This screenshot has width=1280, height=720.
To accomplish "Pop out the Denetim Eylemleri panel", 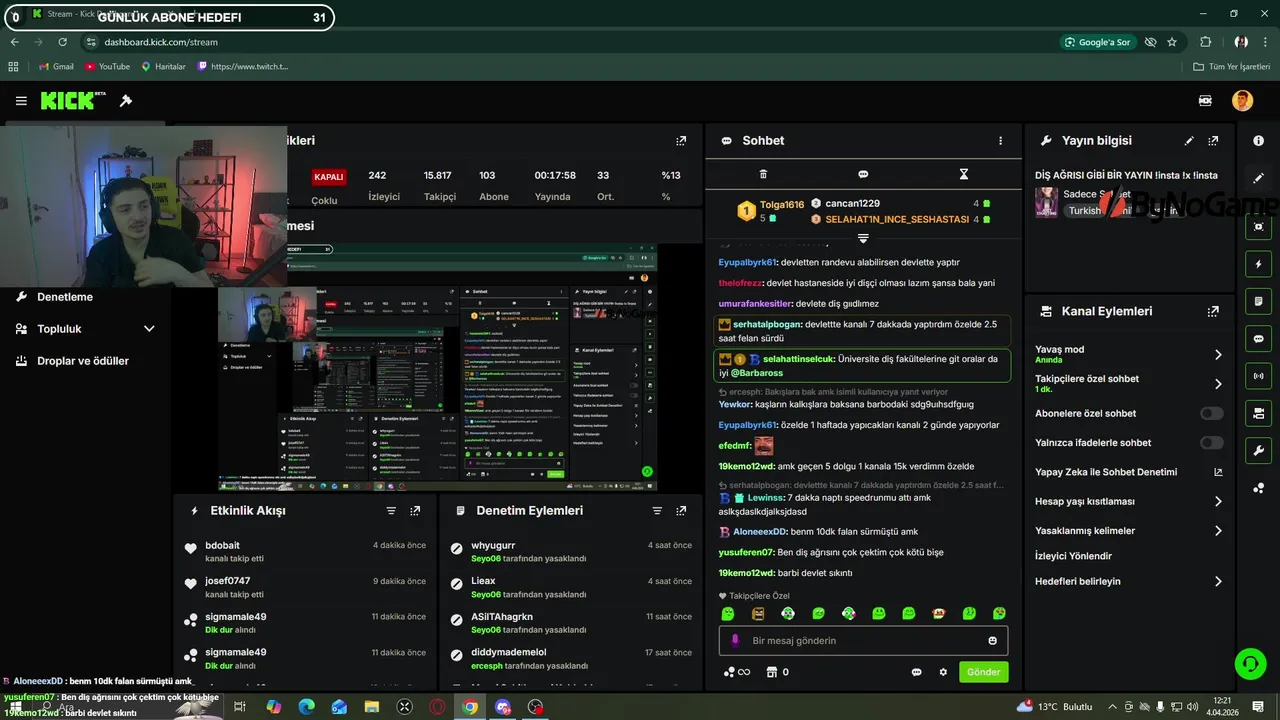I will point(681,511).
